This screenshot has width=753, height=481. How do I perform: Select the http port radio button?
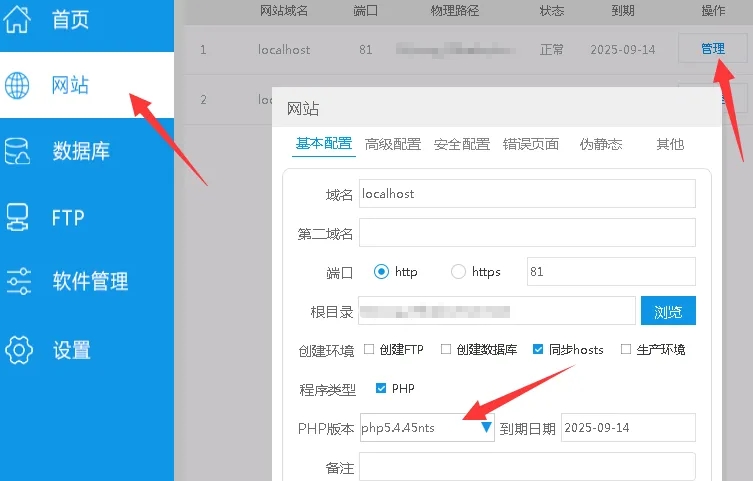pyautogui.click(x=381, y=272)
